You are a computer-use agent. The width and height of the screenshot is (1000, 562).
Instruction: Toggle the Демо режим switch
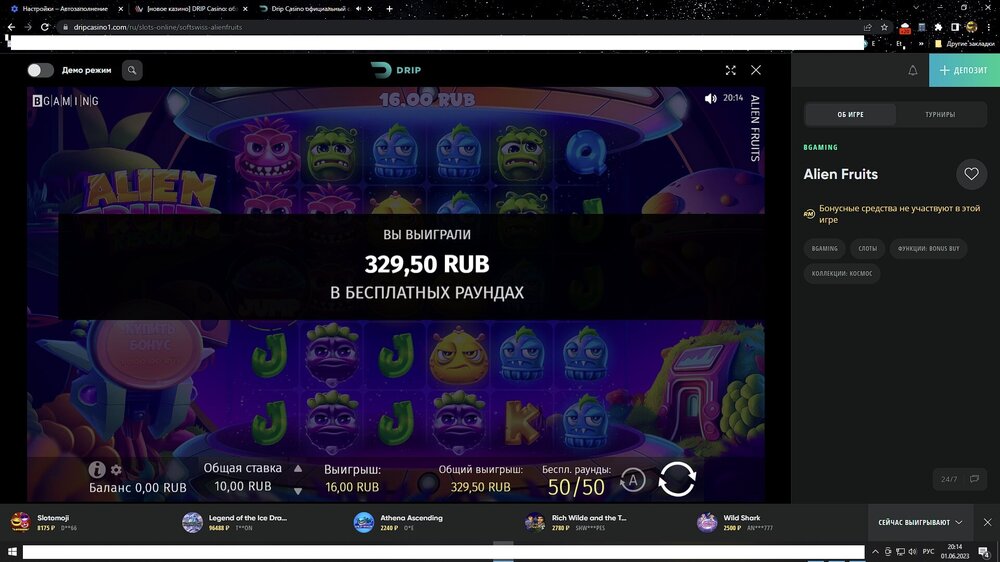40,70
